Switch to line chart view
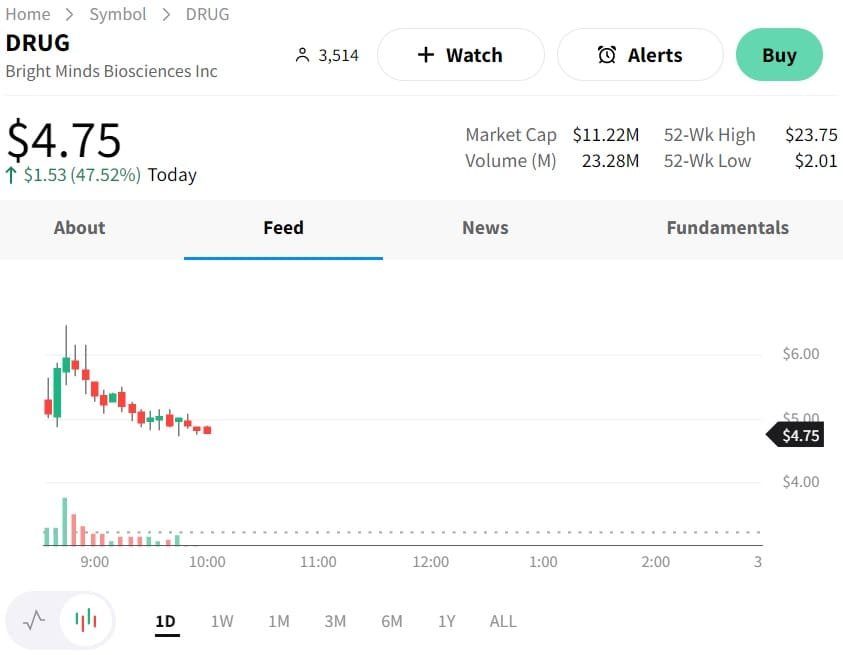 click(35, 620)
